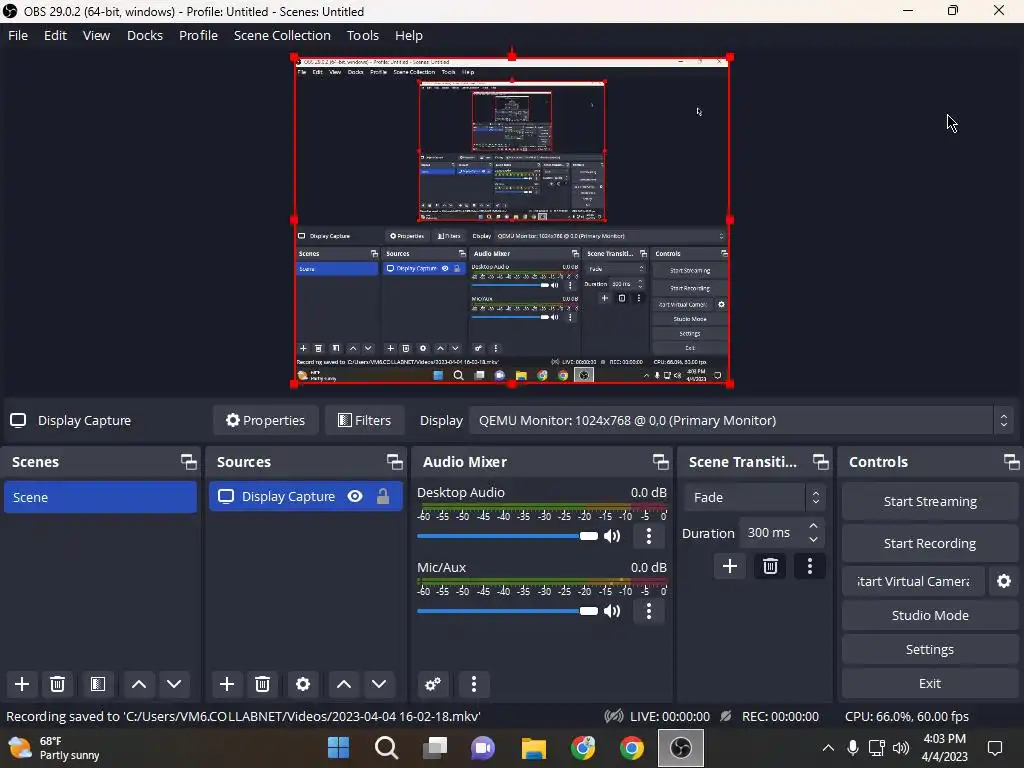Click Start Recording button
Image resolution: width=1024 pixels, height=768 pixels.
[x=930, y=543]
